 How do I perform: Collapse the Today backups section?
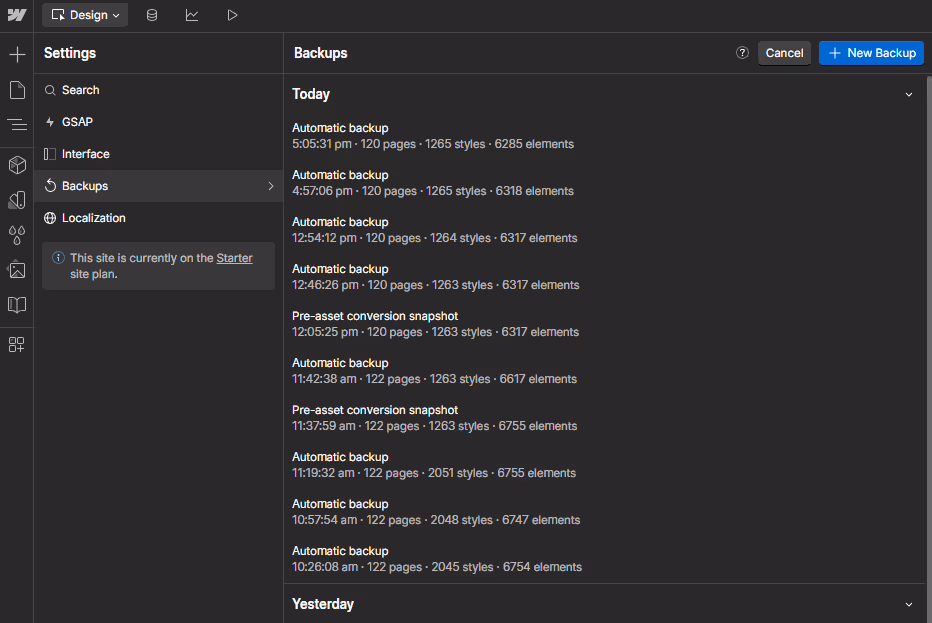point(908,93)
